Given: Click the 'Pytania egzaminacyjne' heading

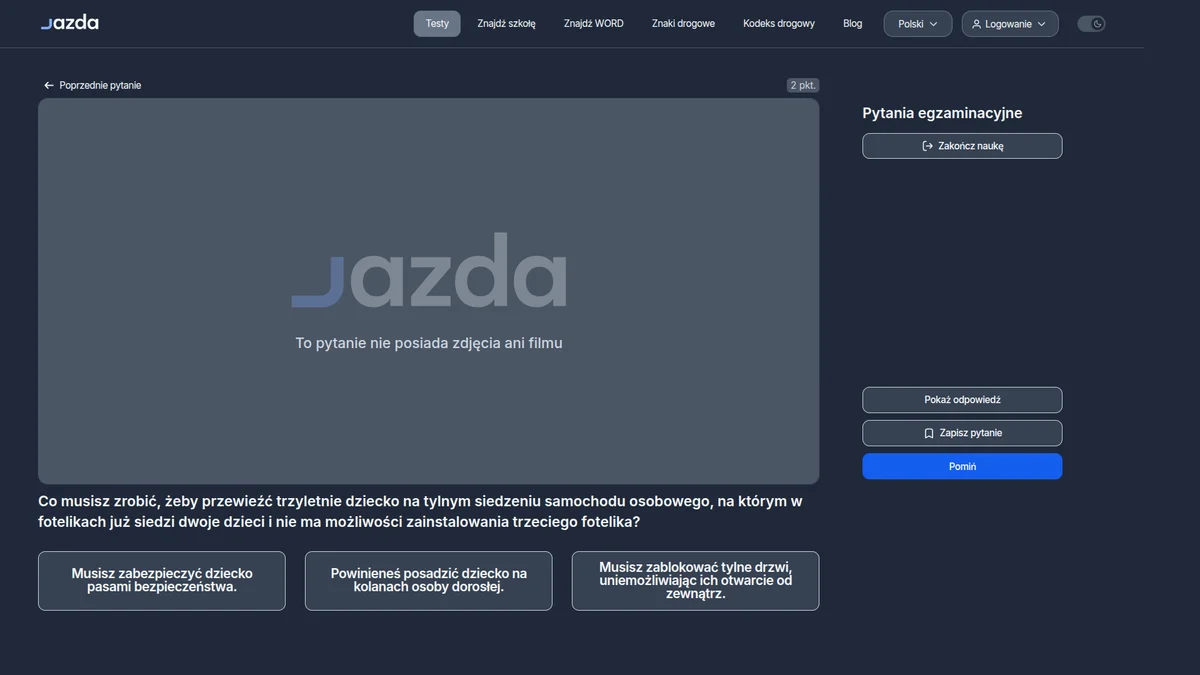Looking at the screenshot, I should 942,114.
